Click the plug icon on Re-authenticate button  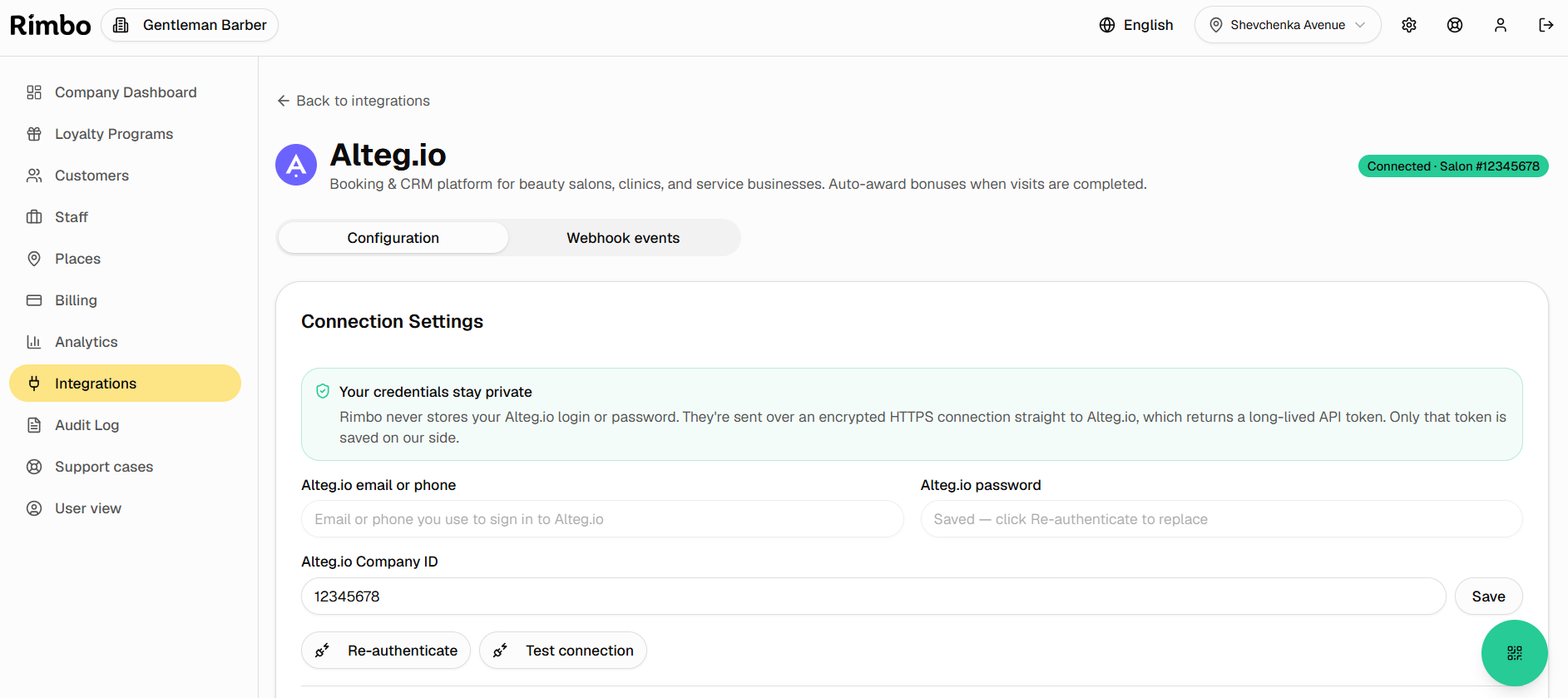pos(323,651)
